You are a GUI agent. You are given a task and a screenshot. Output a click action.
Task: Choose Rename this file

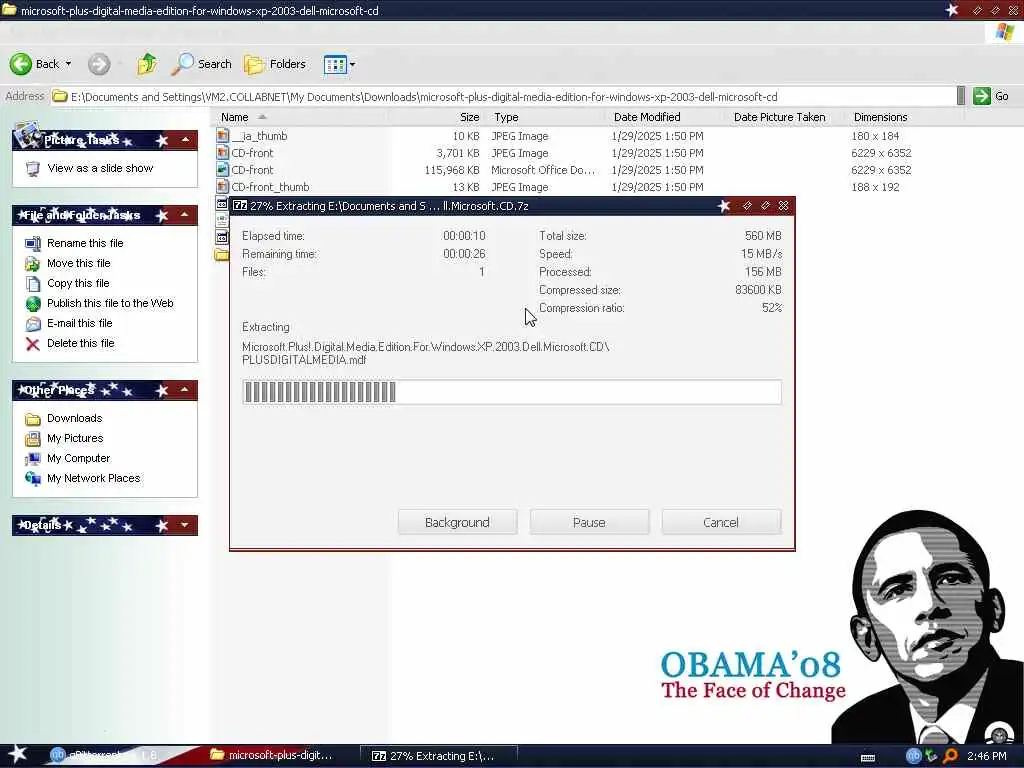[x=85, y=243]
